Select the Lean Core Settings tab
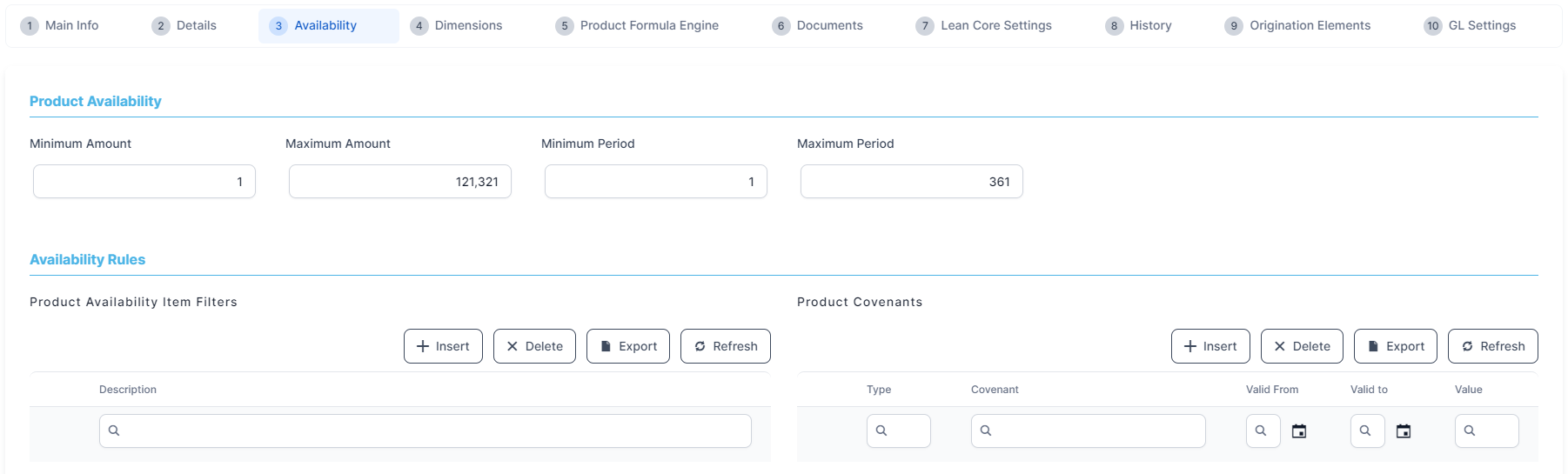The image size is (1568, 474). pos(983,26)
